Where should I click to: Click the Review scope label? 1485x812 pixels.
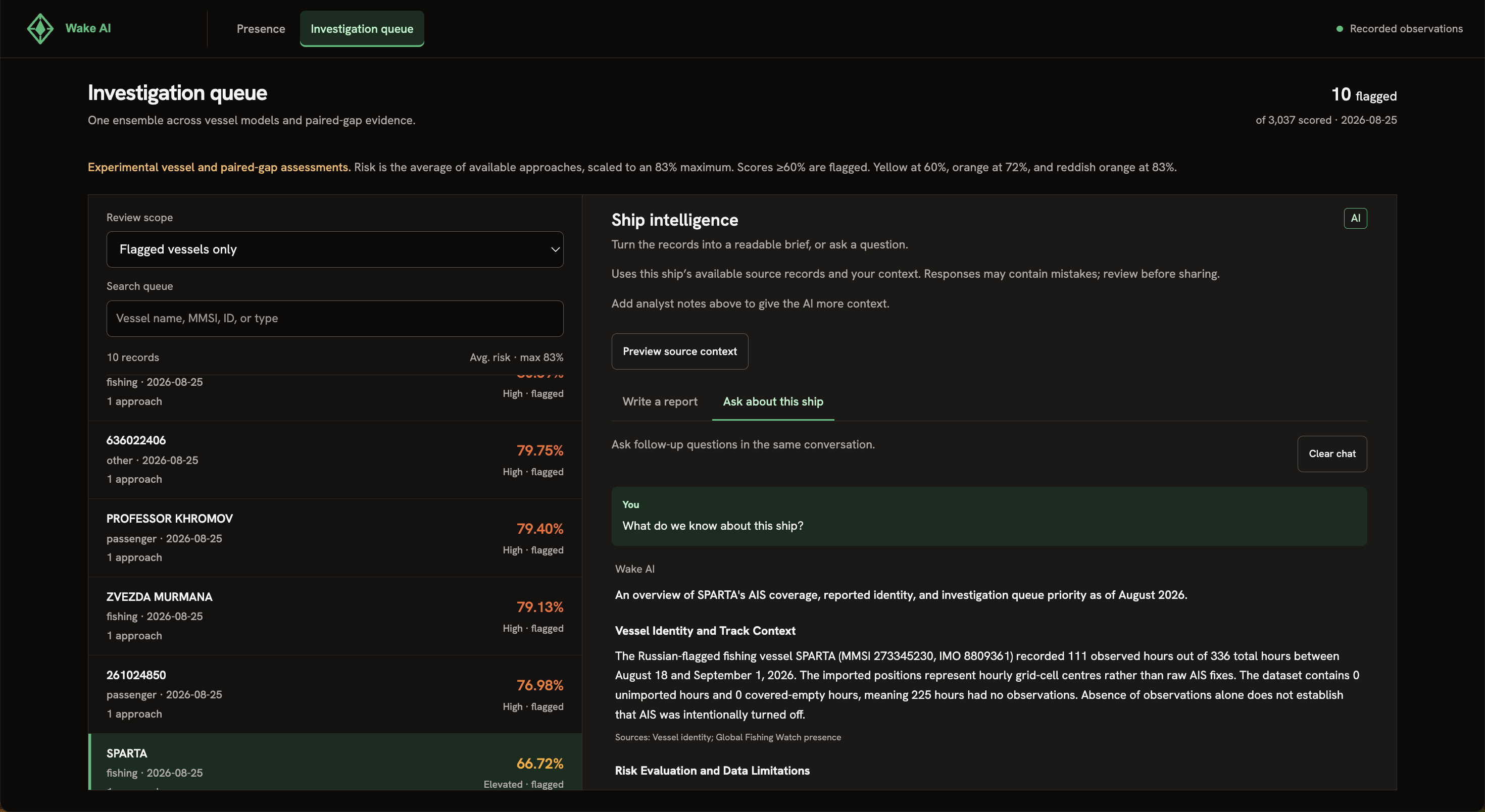point(139,217)
